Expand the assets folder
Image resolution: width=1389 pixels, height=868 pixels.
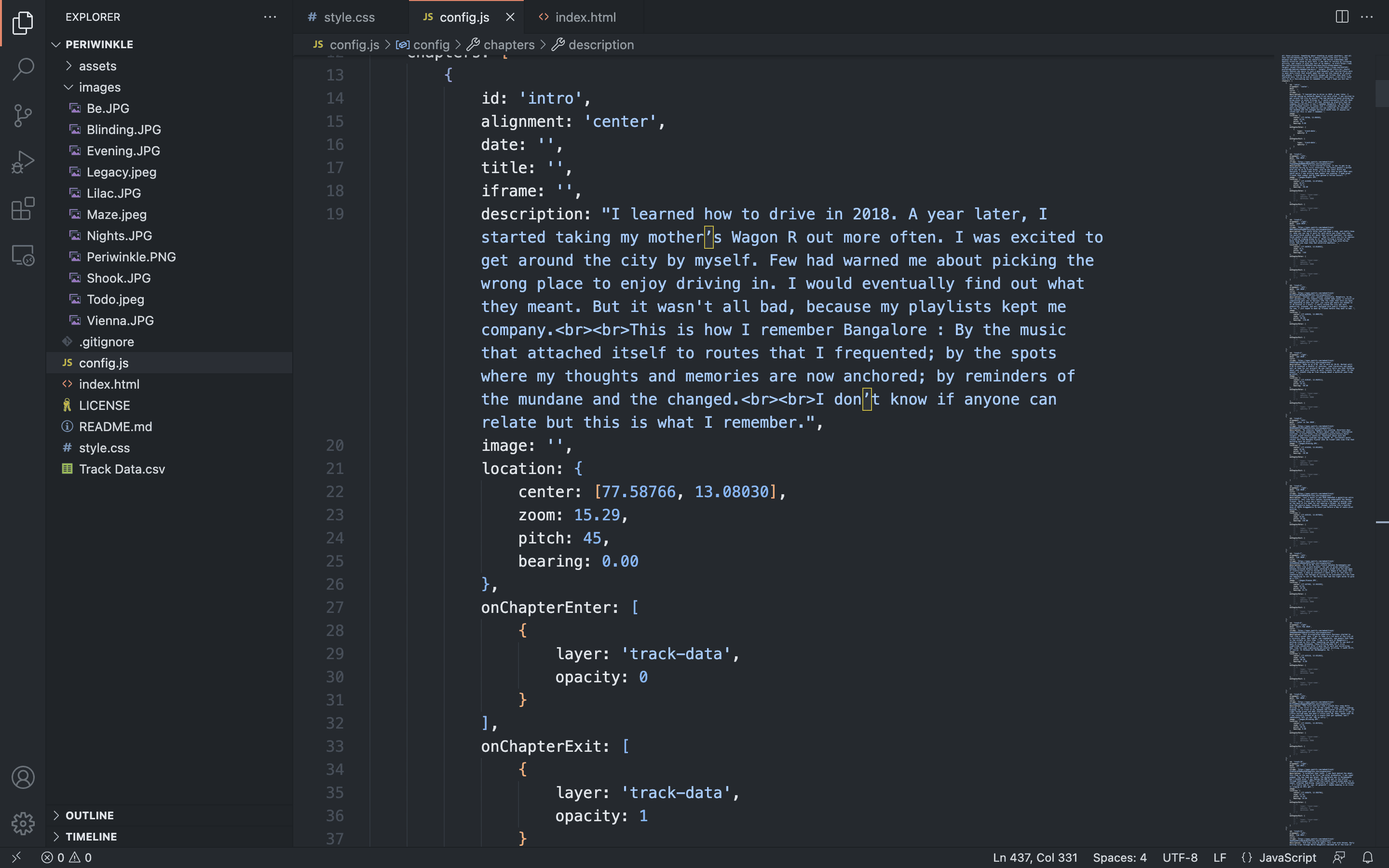click(97, 66)
